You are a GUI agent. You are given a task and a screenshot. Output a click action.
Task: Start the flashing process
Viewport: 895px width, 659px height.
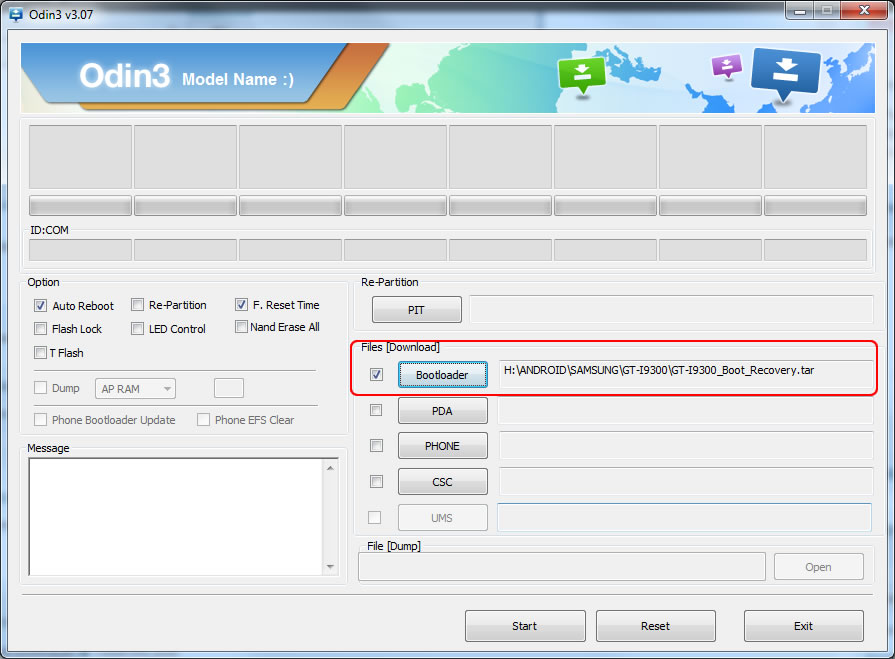525,626
